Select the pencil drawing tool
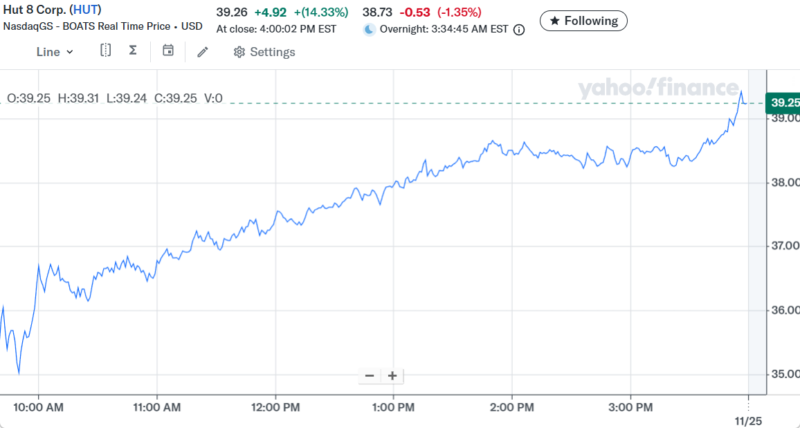800x428 pixels. click(202, 52)
